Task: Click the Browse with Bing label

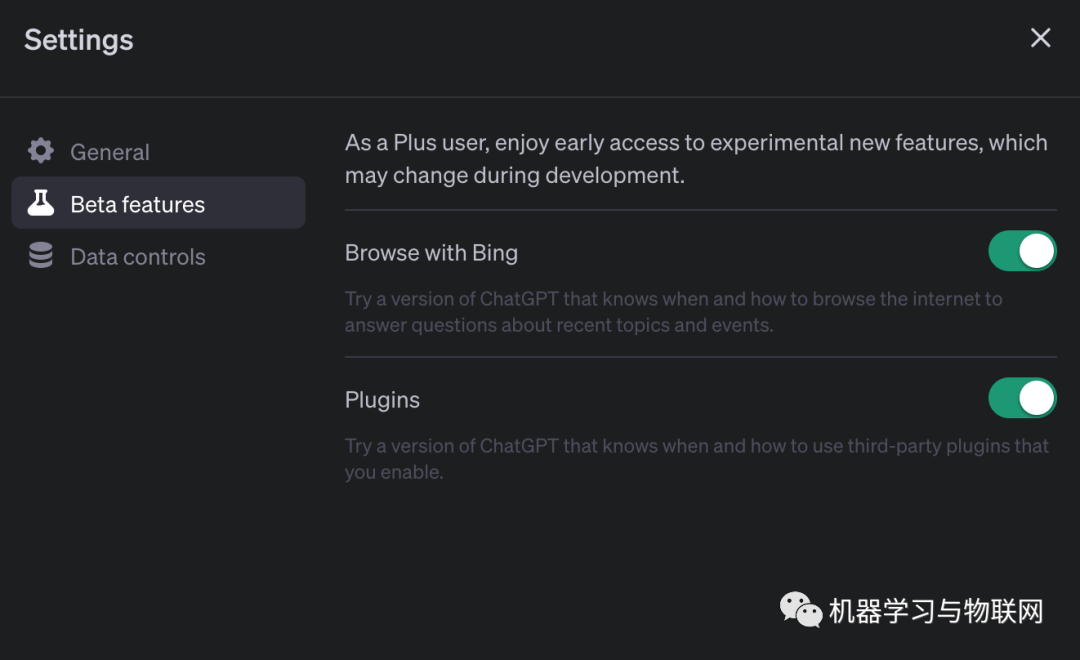Action: [431, 253]
